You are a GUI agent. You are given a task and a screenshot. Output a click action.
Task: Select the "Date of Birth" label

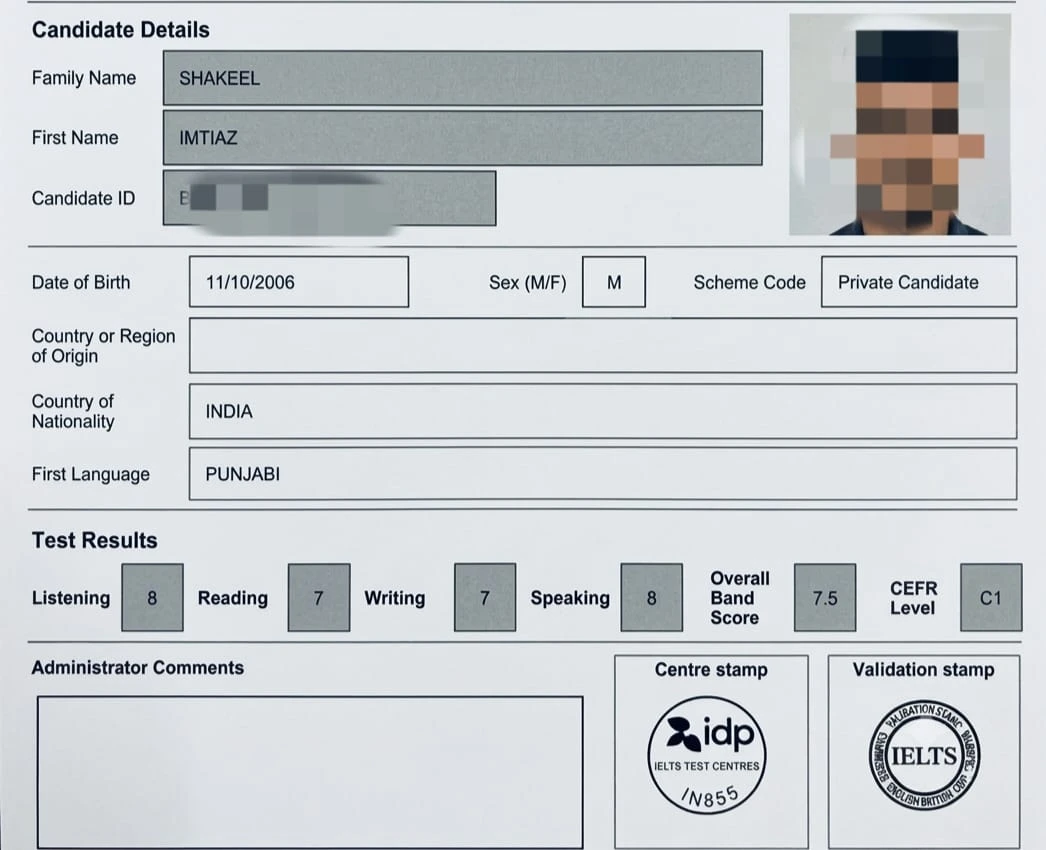point(81,282)
